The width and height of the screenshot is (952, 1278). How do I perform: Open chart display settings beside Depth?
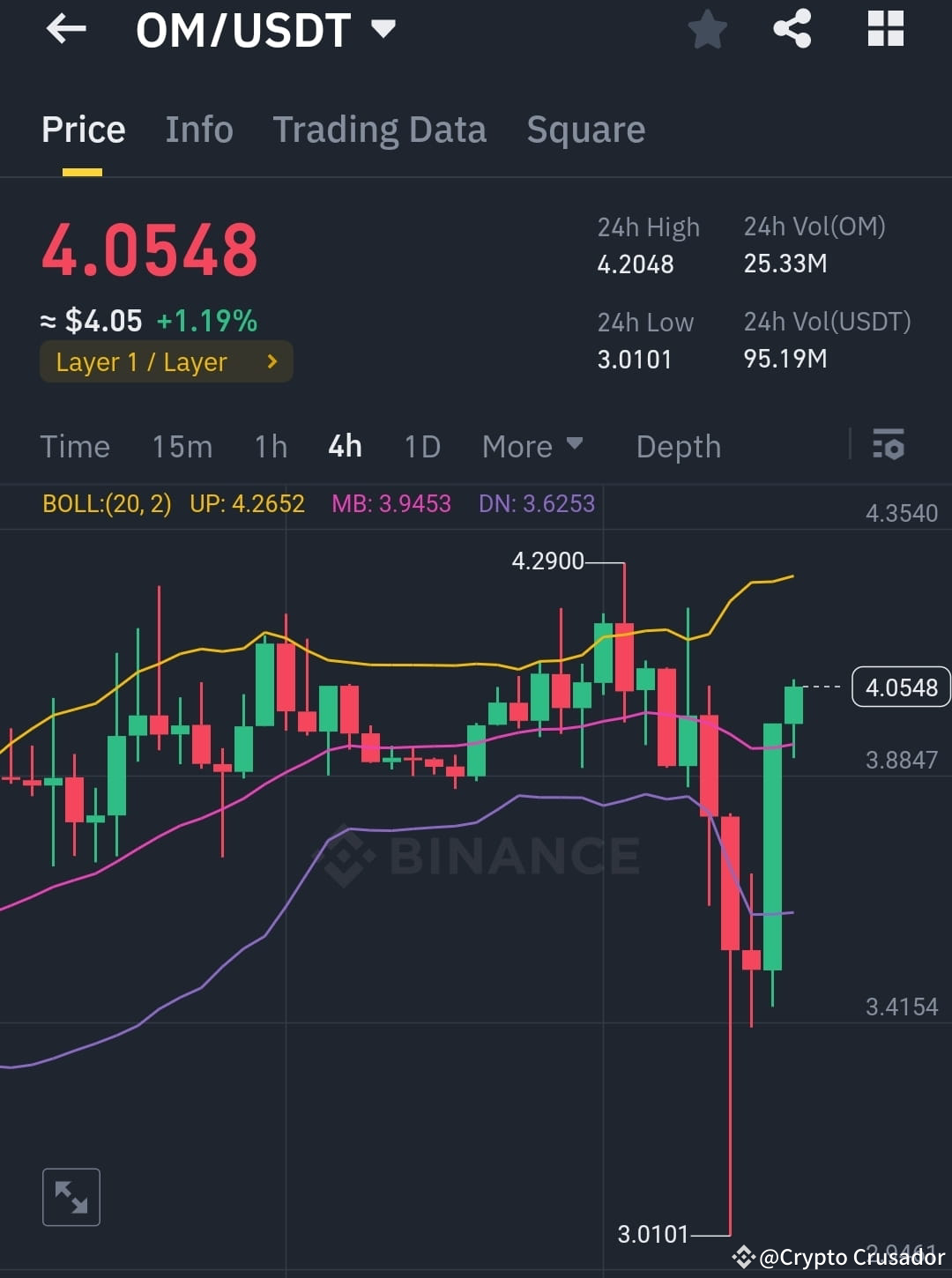889,446
